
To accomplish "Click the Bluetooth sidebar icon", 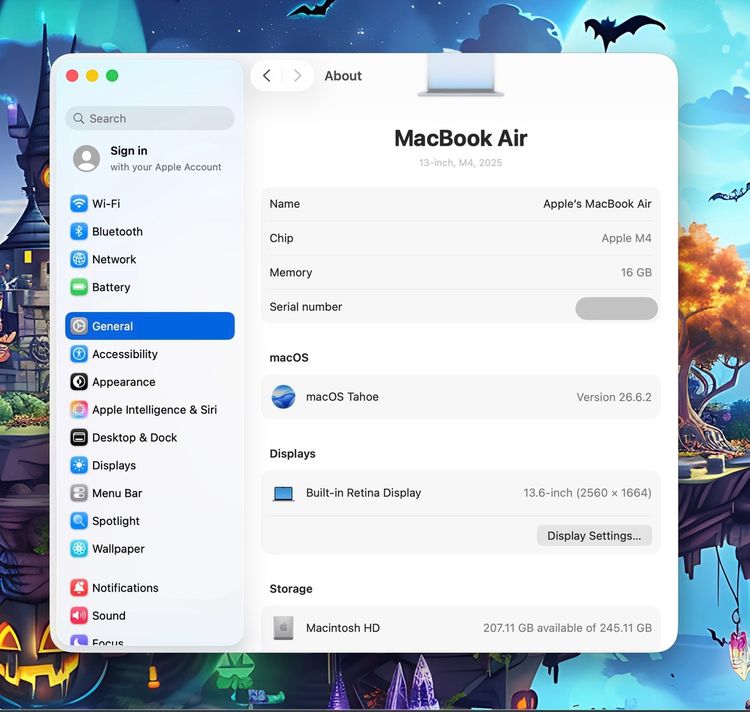I will 79,231.
